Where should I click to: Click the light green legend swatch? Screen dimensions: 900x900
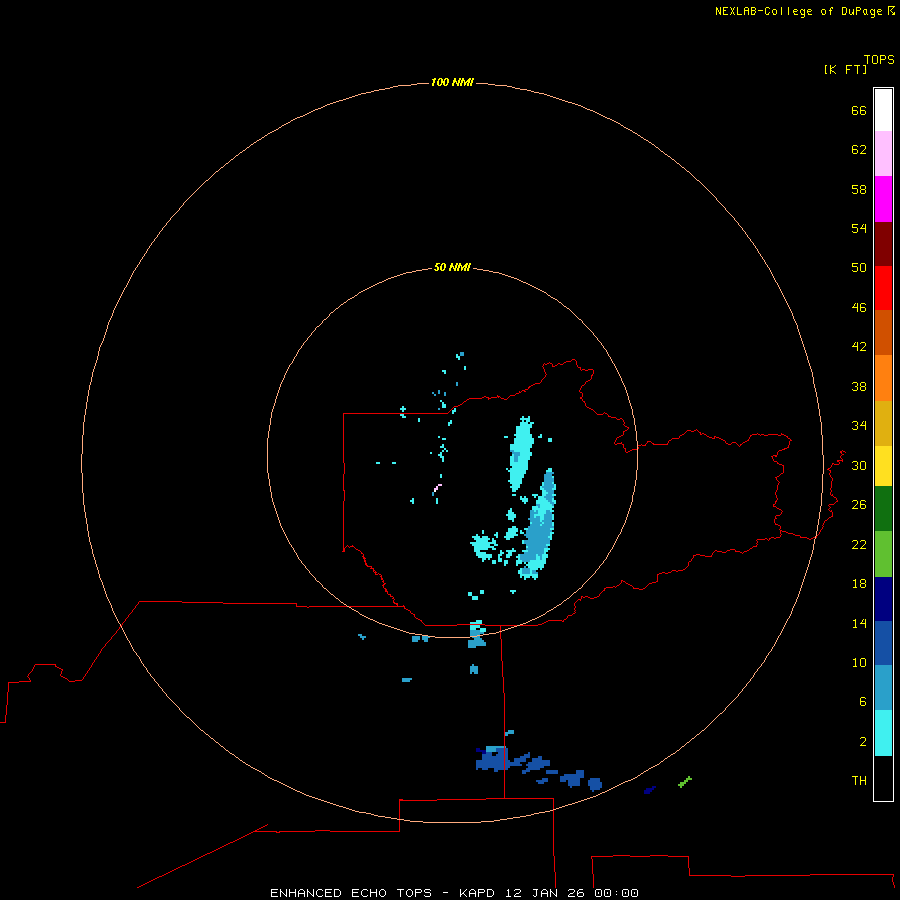point(883,554)
